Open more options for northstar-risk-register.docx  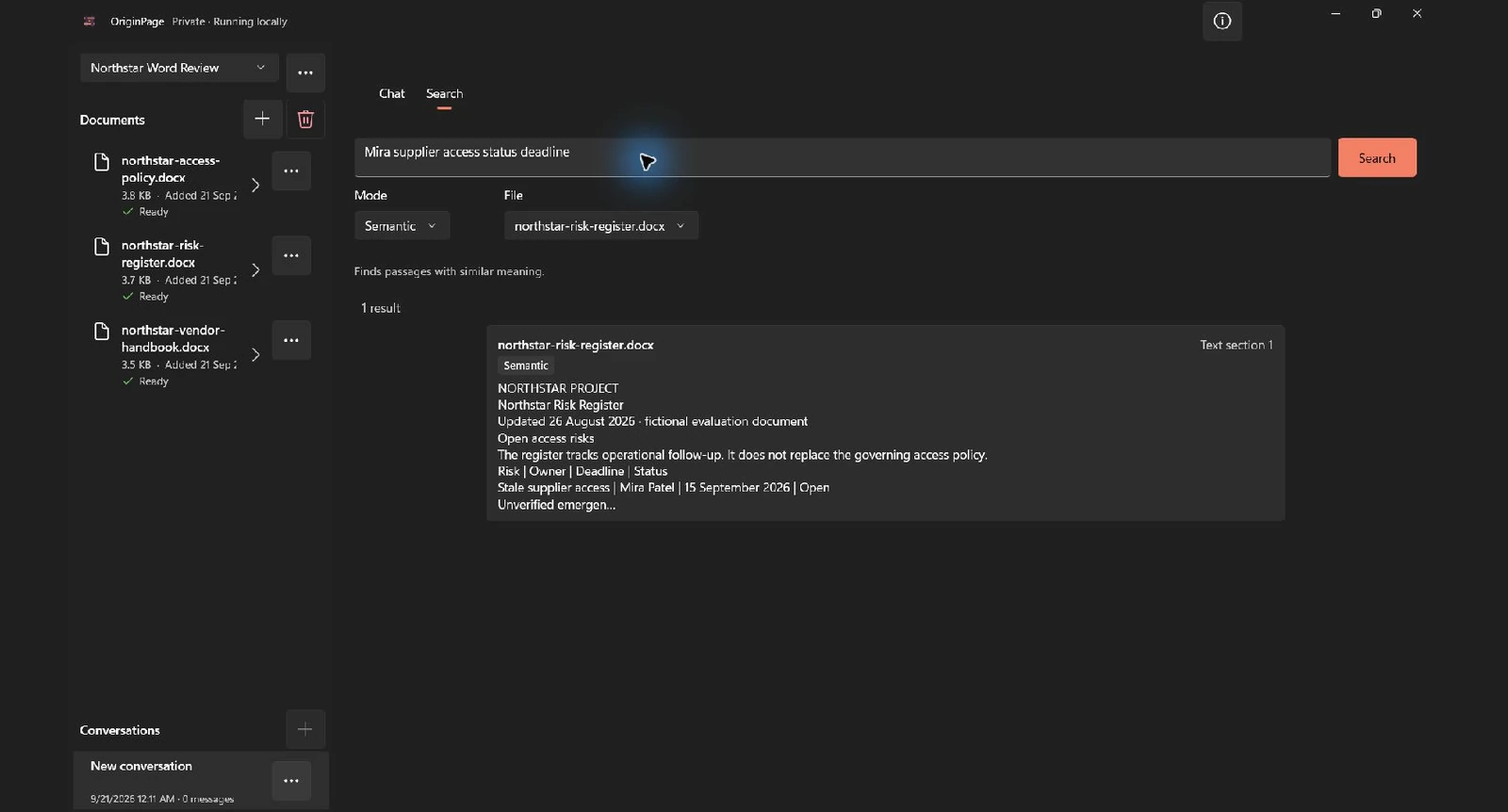291,255
